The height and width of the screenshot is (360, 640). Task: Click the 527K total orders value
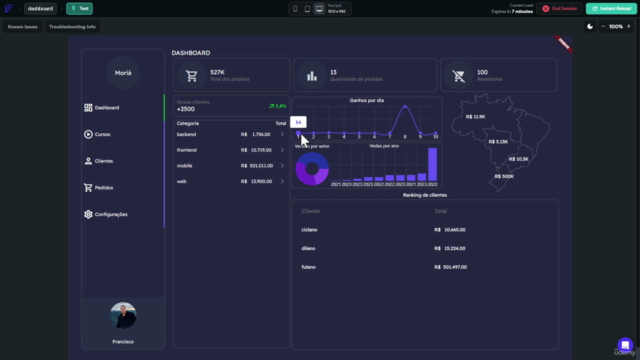point(218,72)
